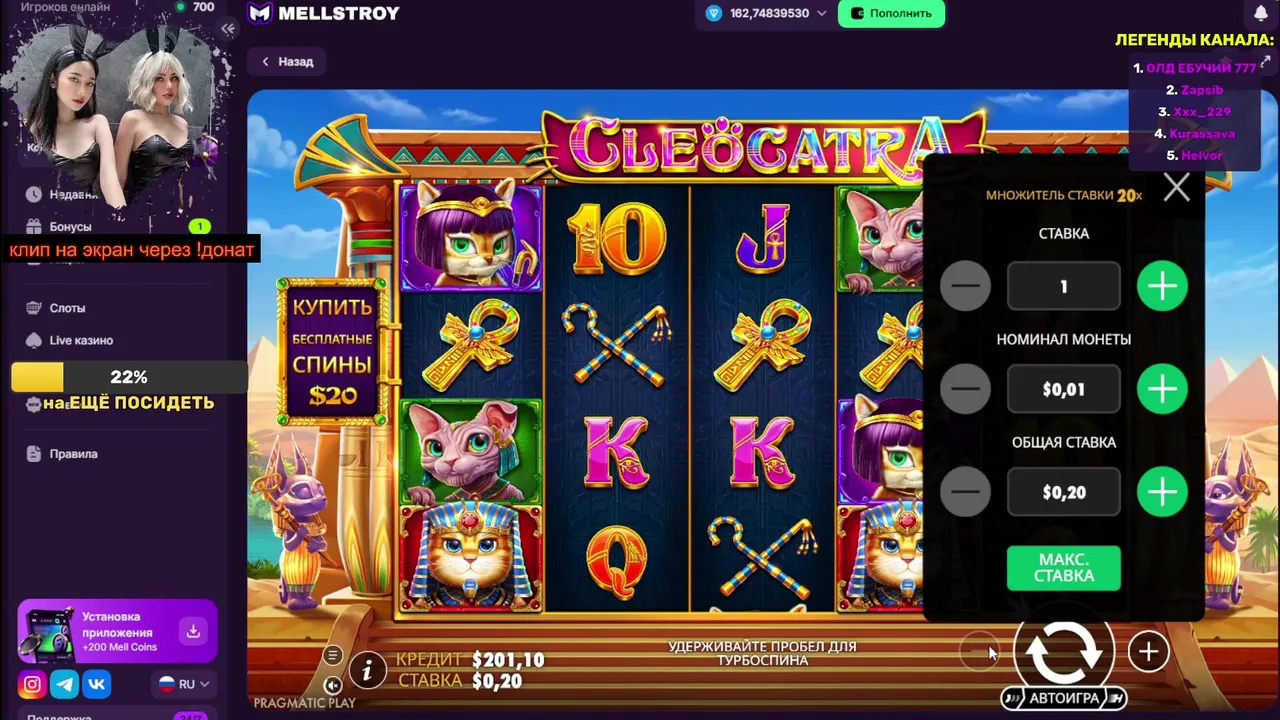Open the RU language dropdown
The height and width of the screenshot is (720, 1280).
[185, 684]
